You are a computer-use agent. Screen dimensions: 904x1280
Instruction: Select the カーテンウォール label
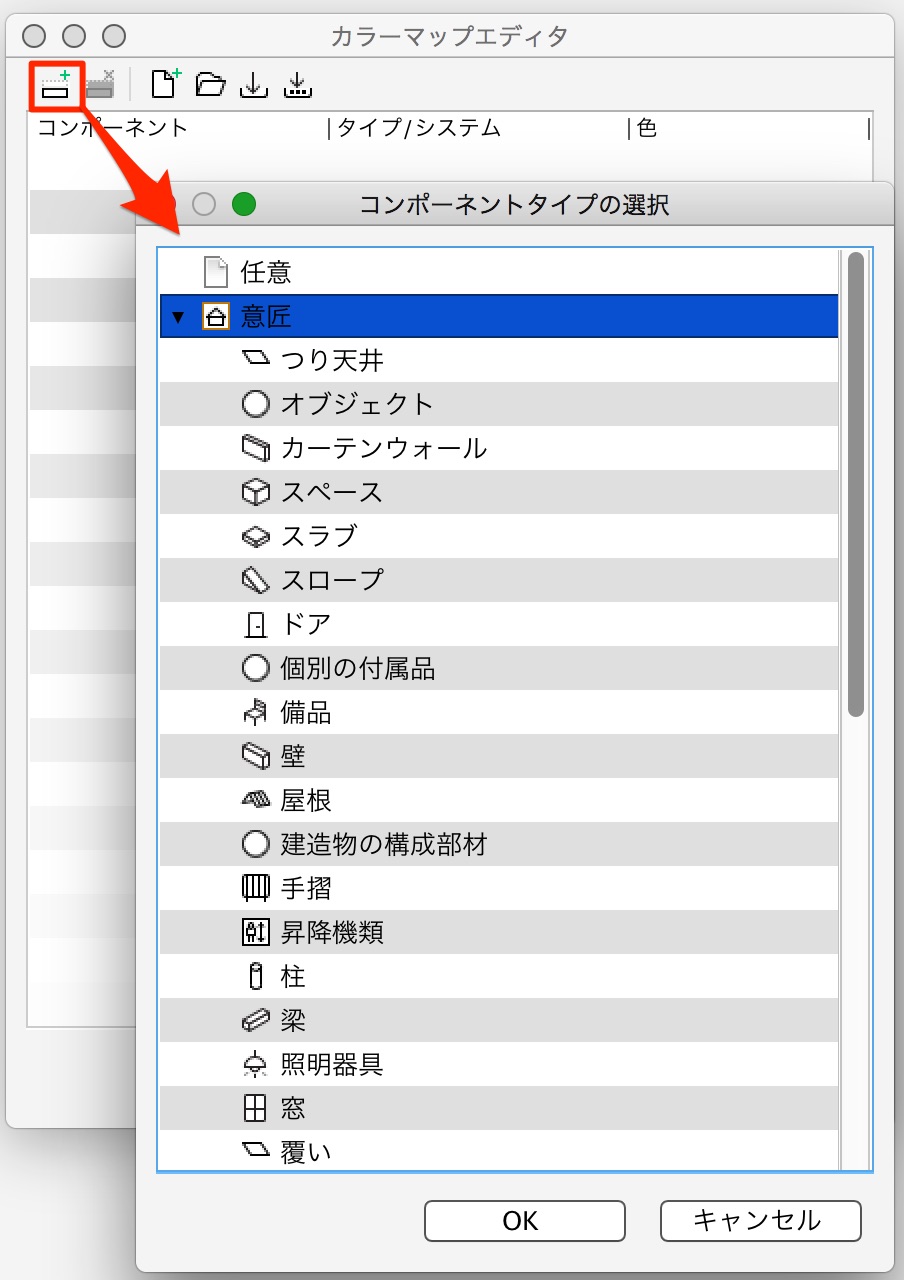click(x=384, y=448)
